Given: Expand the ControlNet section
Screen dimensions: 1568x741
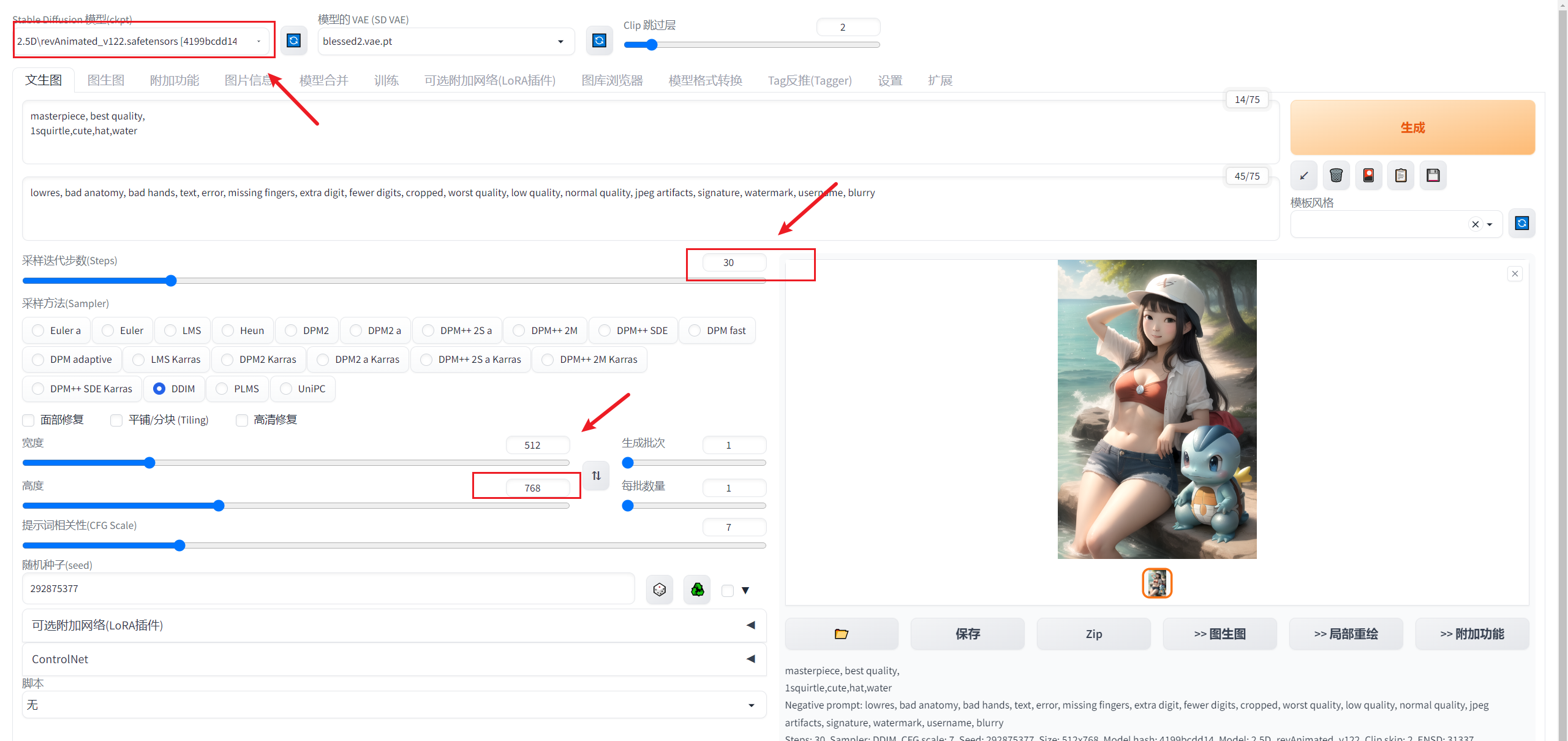Looking at the screenshot, I should (x=394, y=659).
